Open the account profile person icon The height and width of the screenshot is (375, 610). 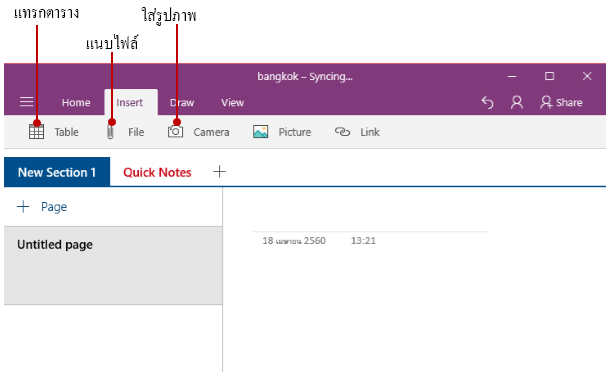coord(517,102)
